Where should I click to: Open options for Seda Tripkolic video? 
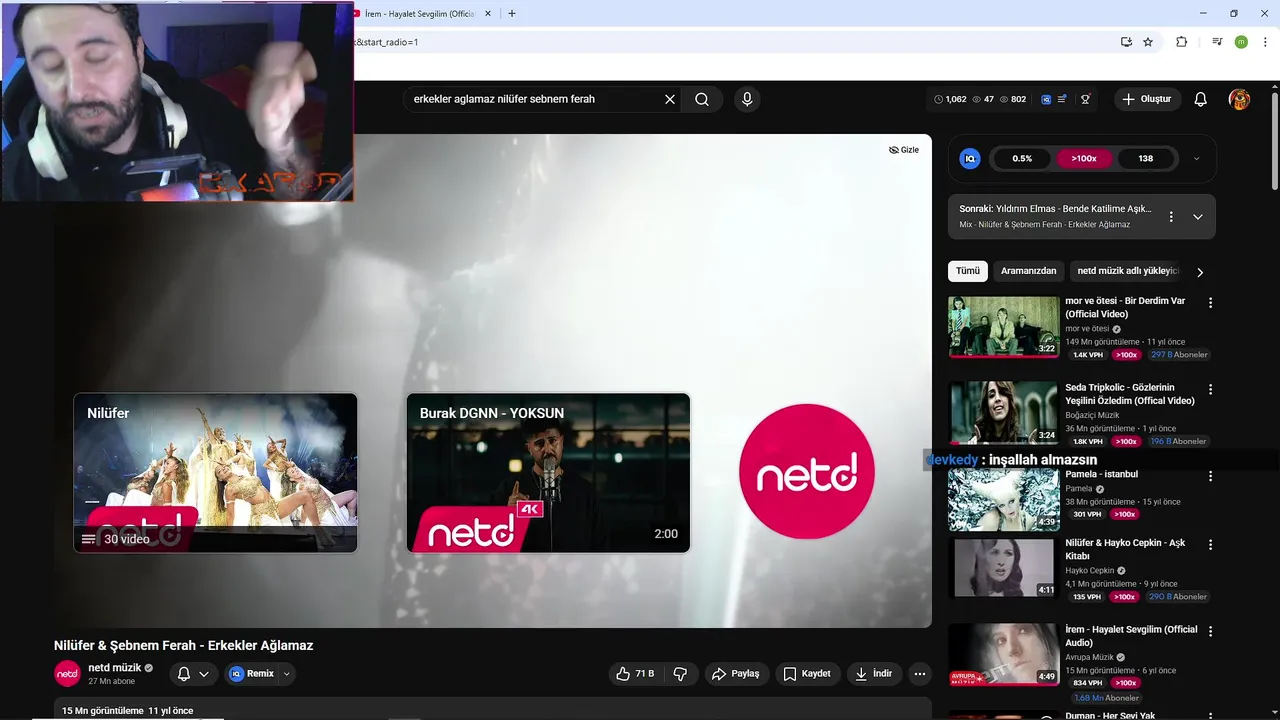coord(1210,389)
